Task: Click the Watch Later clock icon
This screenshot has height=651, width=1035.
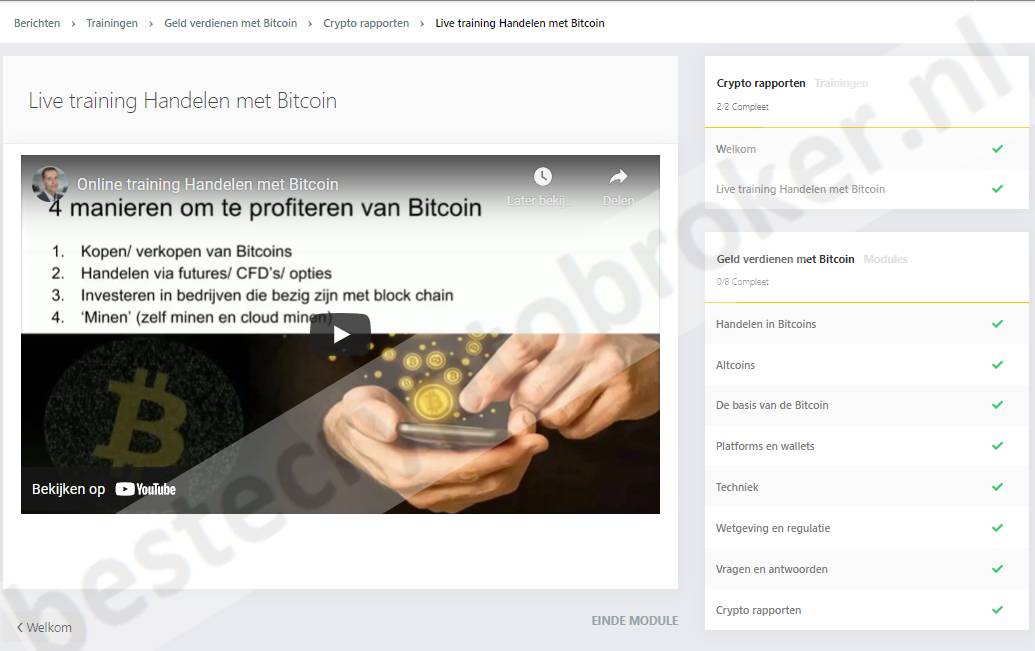Action: pyautogui.click(x=543, y=176)
